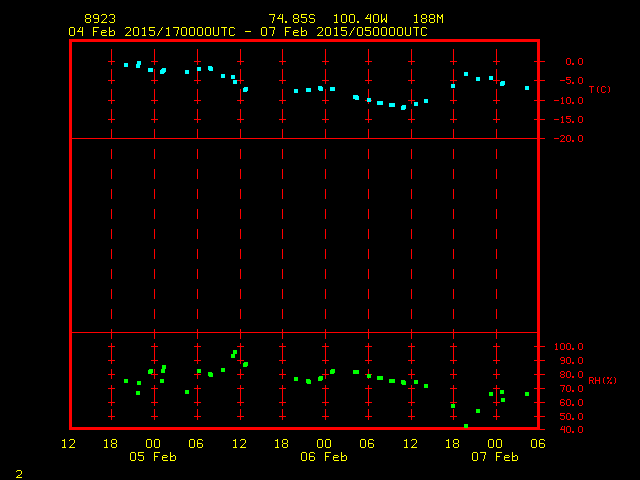Click the last 06 hour label on time axis

pyautogui.click(x=538, y=444)
